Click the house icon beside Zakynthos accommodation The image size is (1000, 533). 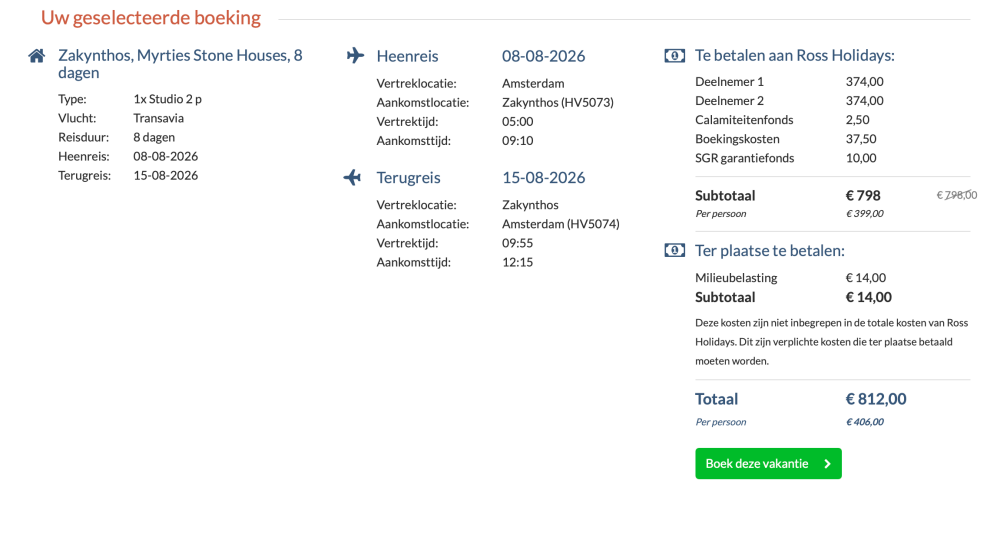point(37,56)
